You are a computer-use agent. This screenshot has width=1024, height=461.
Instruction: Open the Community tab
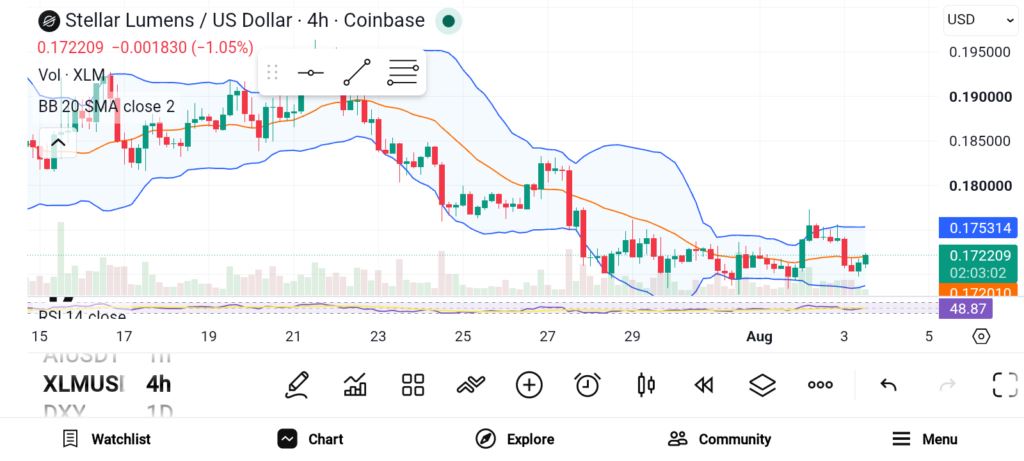coord(719,439)
